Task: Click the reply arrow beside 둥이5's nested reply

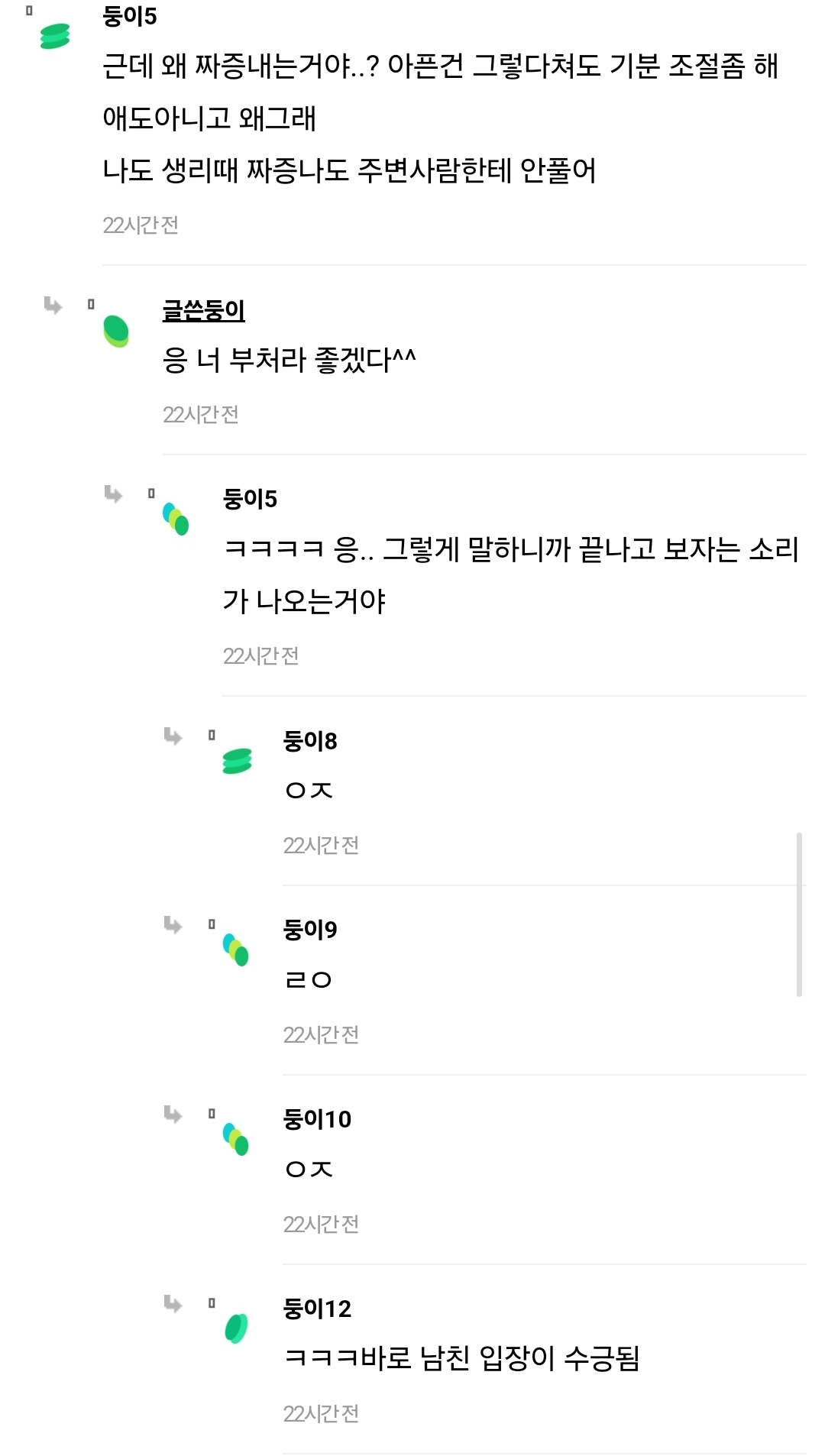Action: (113, 495)
